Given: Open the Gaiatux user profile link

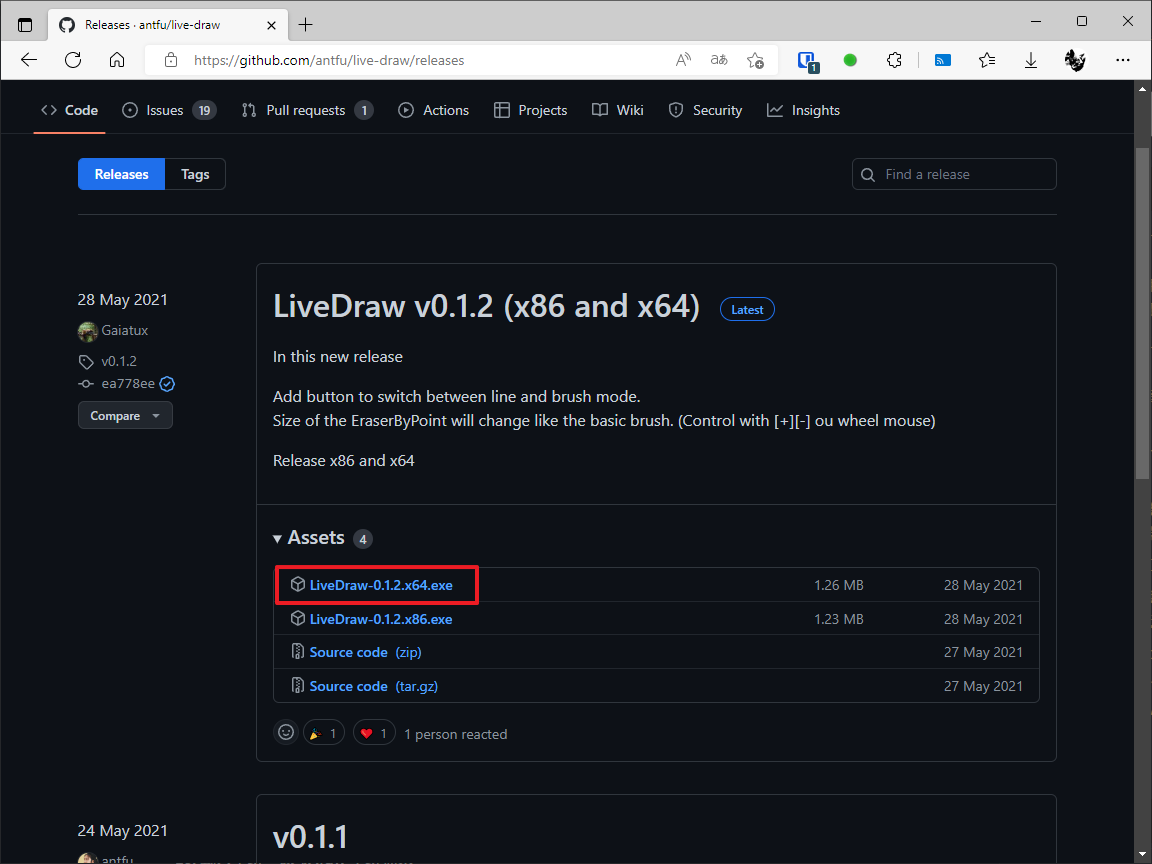Looking at the screenshot, I should 125,331.
